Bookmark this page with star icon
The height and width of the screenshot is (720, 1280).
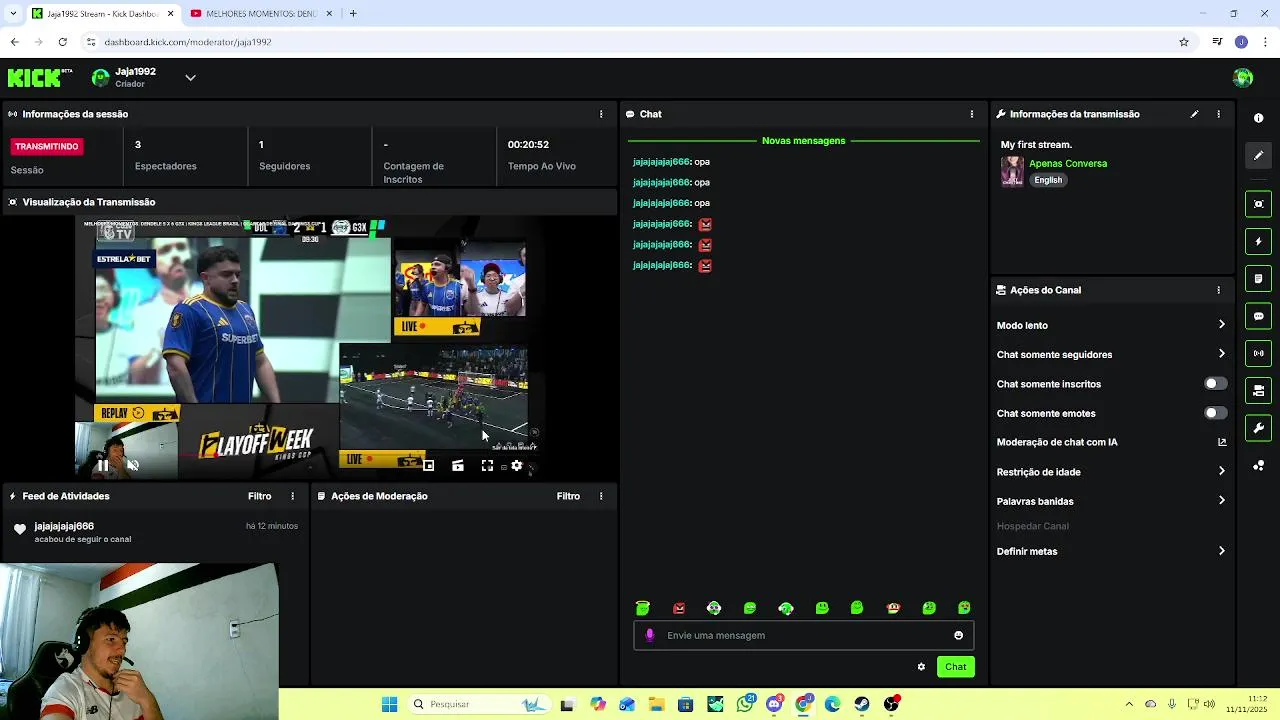(1184, 42)
